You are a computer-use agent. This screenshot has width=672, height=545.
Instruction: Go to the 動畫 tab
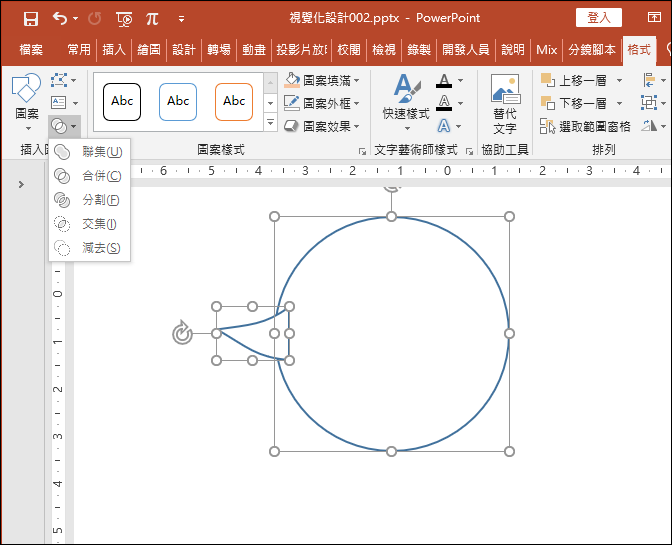(x=254, y=50)
